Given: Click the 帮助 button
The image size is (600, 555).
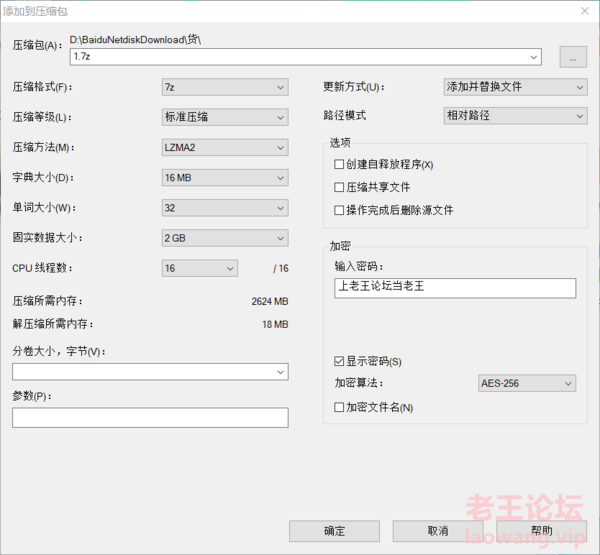Looking at the screenshot, I should [541, 531].
